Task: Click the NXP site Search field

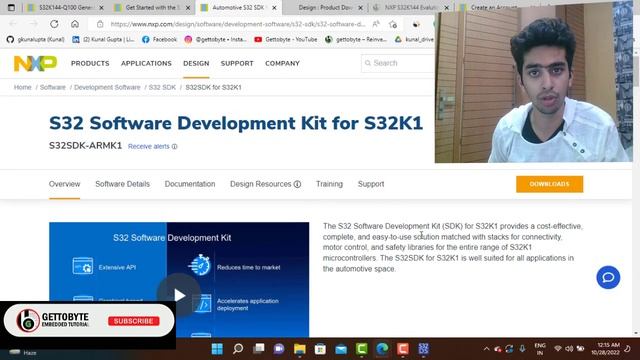Action: (x=398, y=63)
